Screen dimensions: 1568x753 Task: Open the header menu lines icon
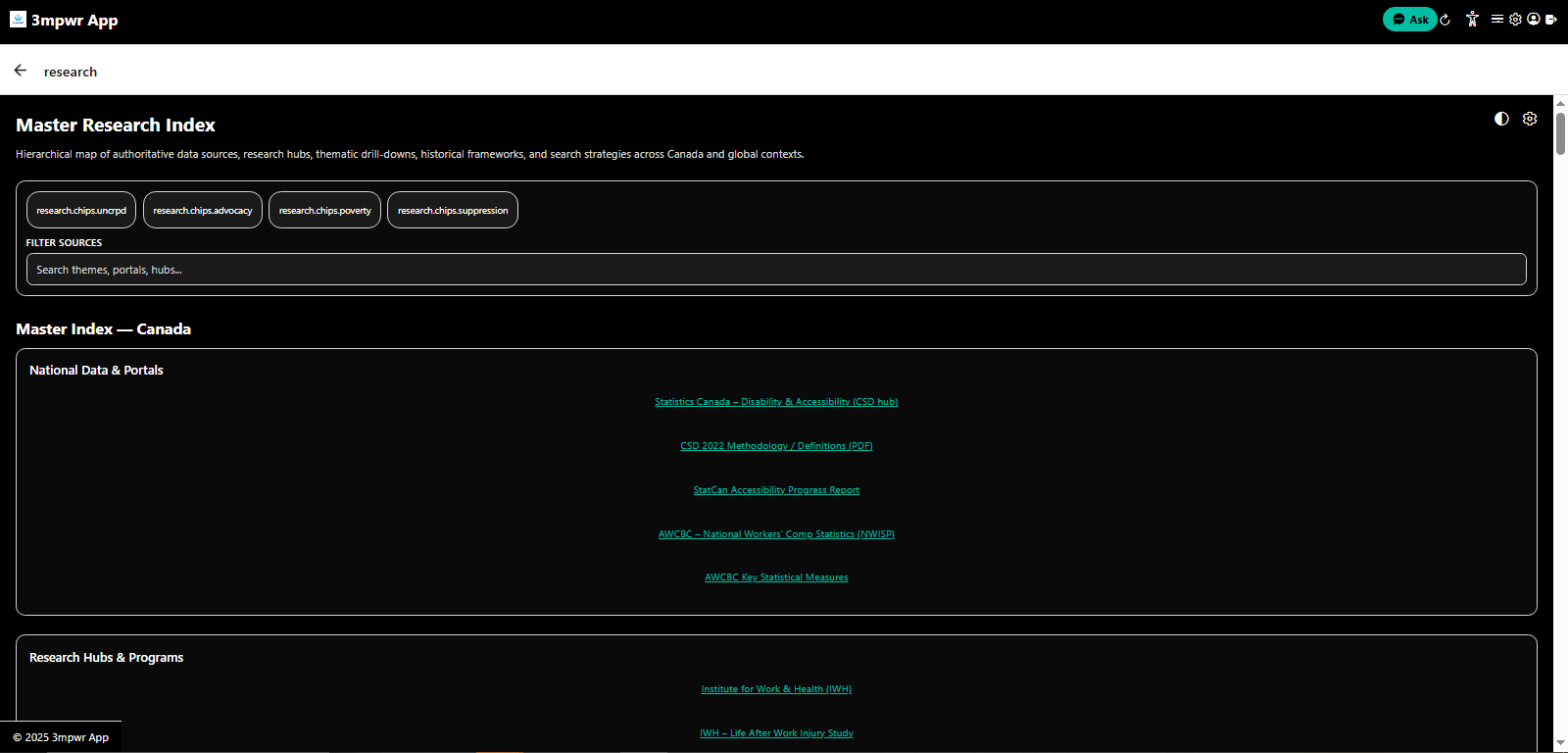pos(1496,20)
